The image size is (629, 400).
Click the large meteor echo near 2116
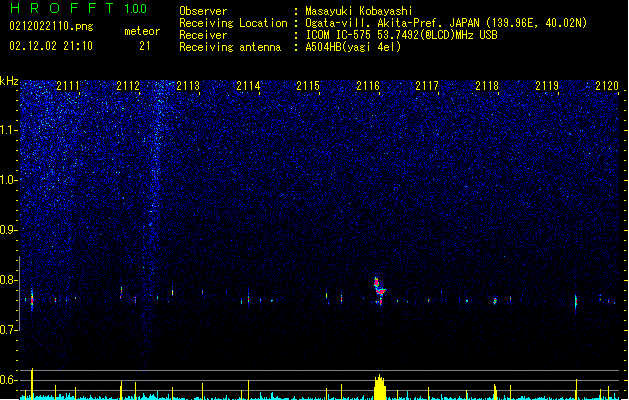coord(379,290)
